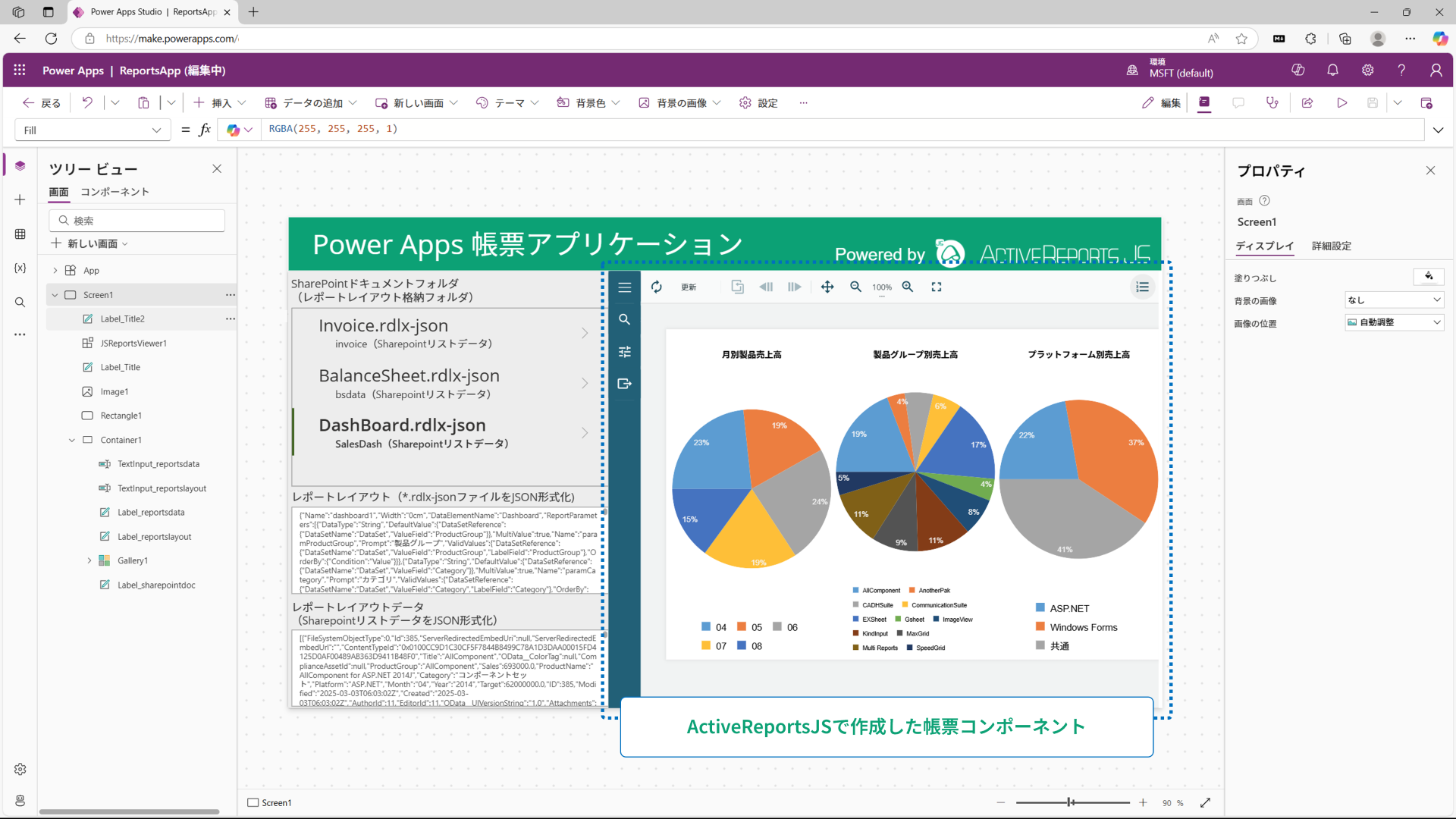Preview the app with the Play icon

point(1341,102)
